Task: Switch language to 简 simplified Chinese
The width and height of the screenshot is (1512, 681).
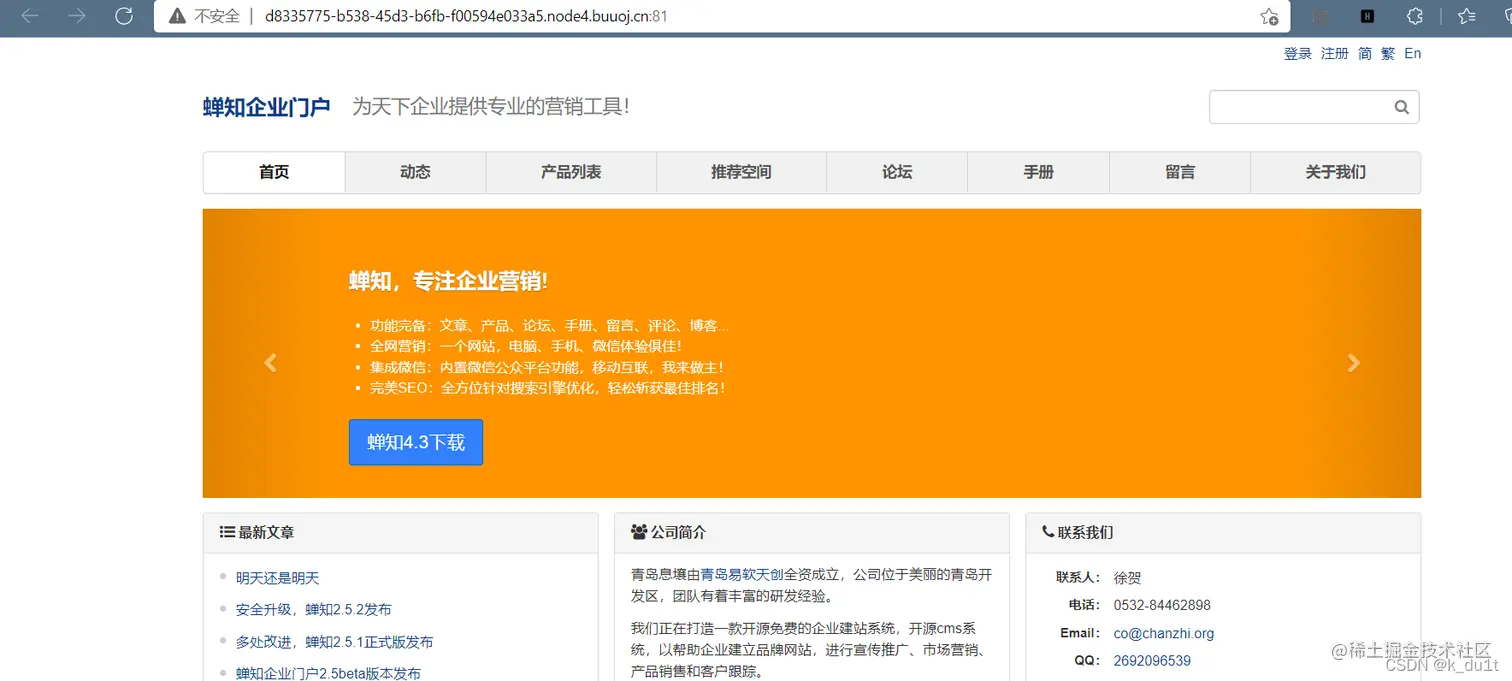Action: pyautogui.click(x=1365, y=54)
